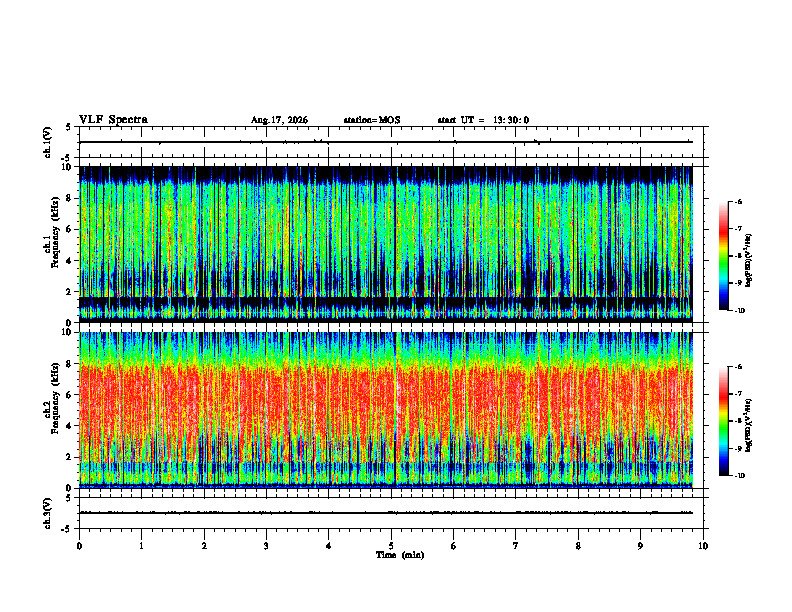
Task: Click the time axis tick label '5'
Action: coord(391,546)
